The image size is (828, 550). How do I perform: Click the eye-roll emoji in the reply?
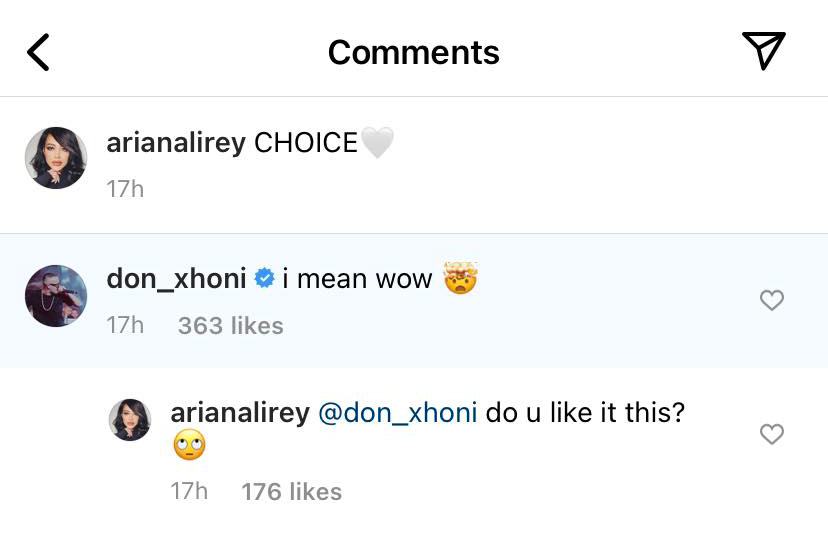[188, 446]
